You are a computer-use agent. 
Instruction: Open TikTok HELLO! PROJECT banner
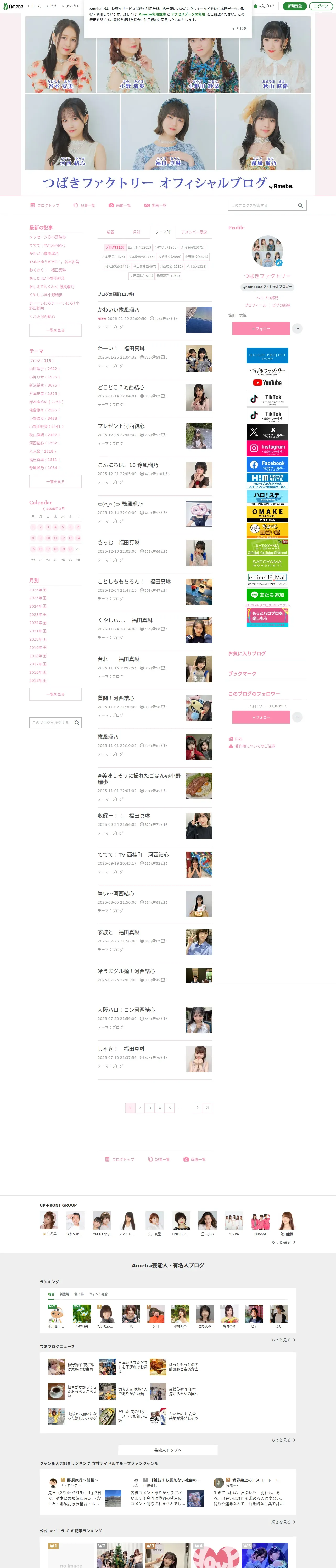click(267, 399)
